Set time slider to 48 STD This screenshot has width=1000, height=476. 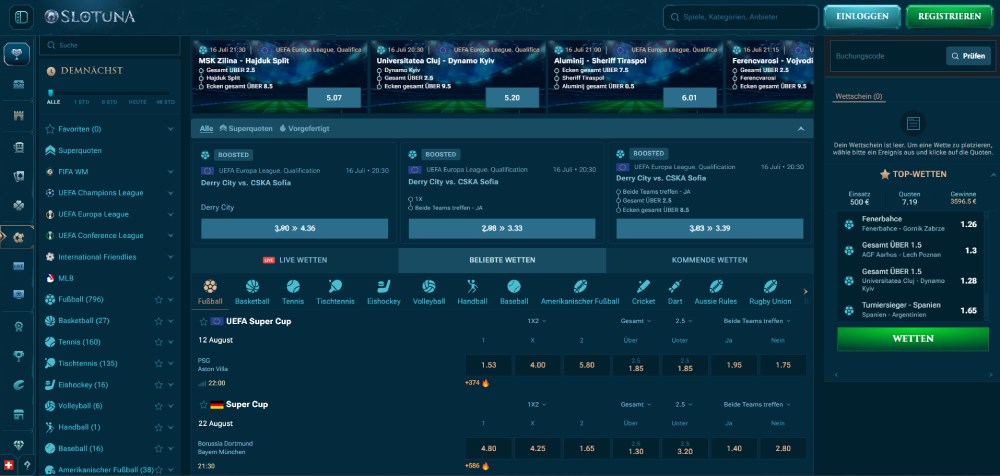(x=165, y=101)
